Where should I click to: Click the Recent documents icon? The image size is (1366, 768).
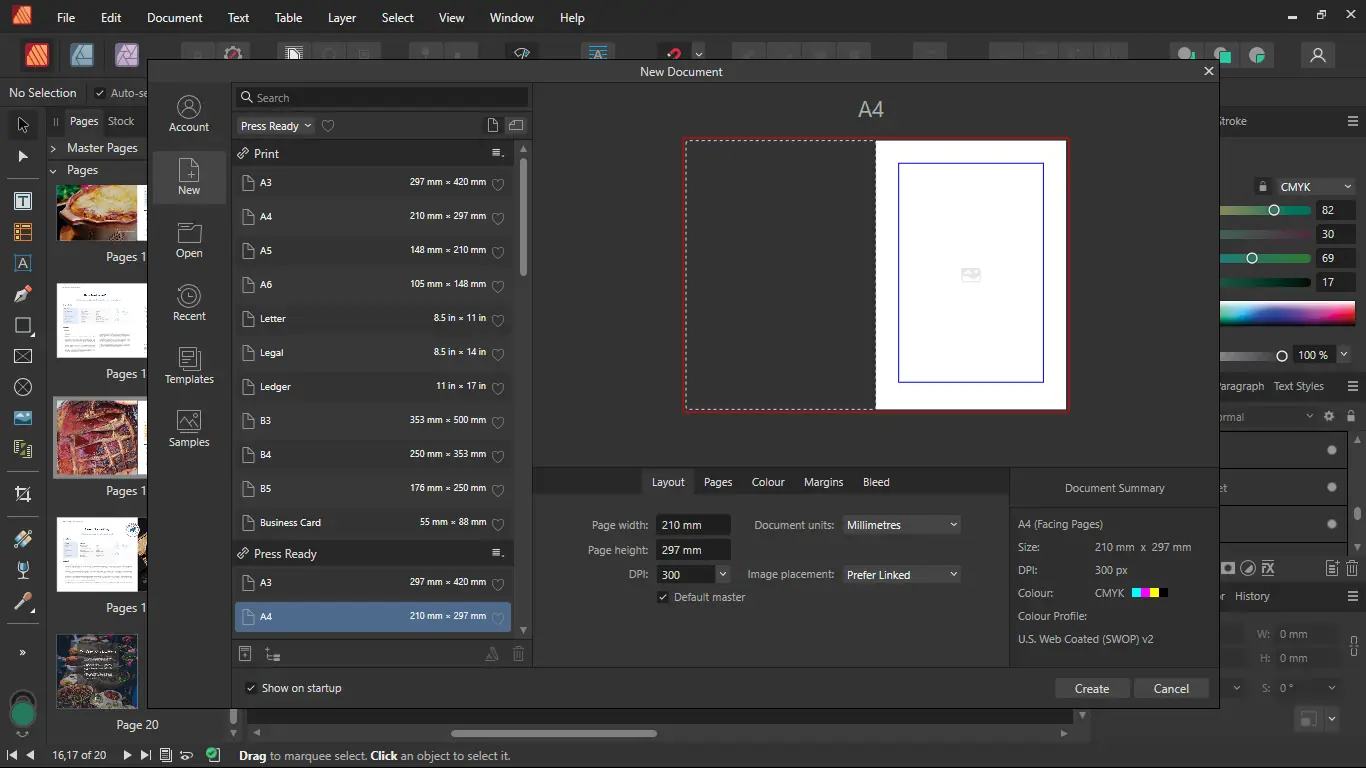point(189,303)
